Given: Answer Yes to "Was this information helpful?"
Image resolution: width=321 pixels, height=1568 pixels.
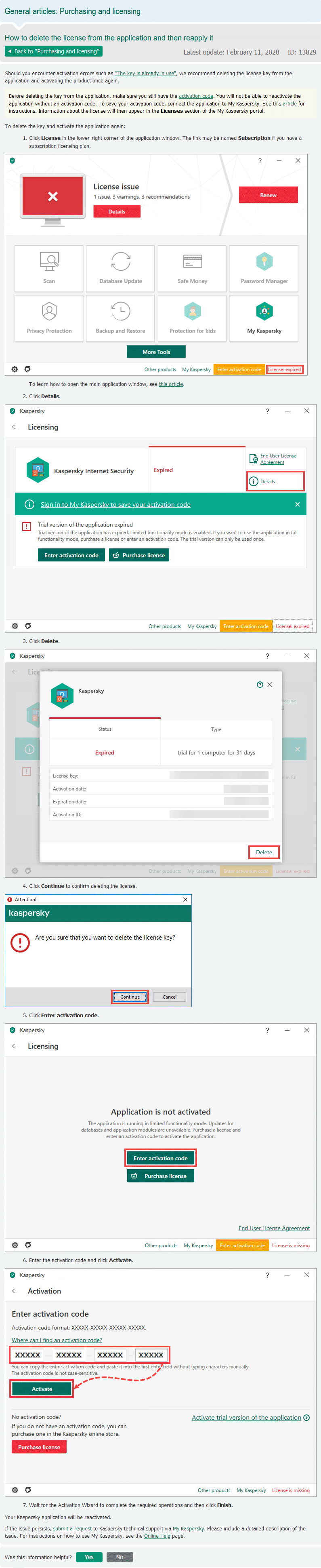Looking at the screenshot, I should (89, 1556).
